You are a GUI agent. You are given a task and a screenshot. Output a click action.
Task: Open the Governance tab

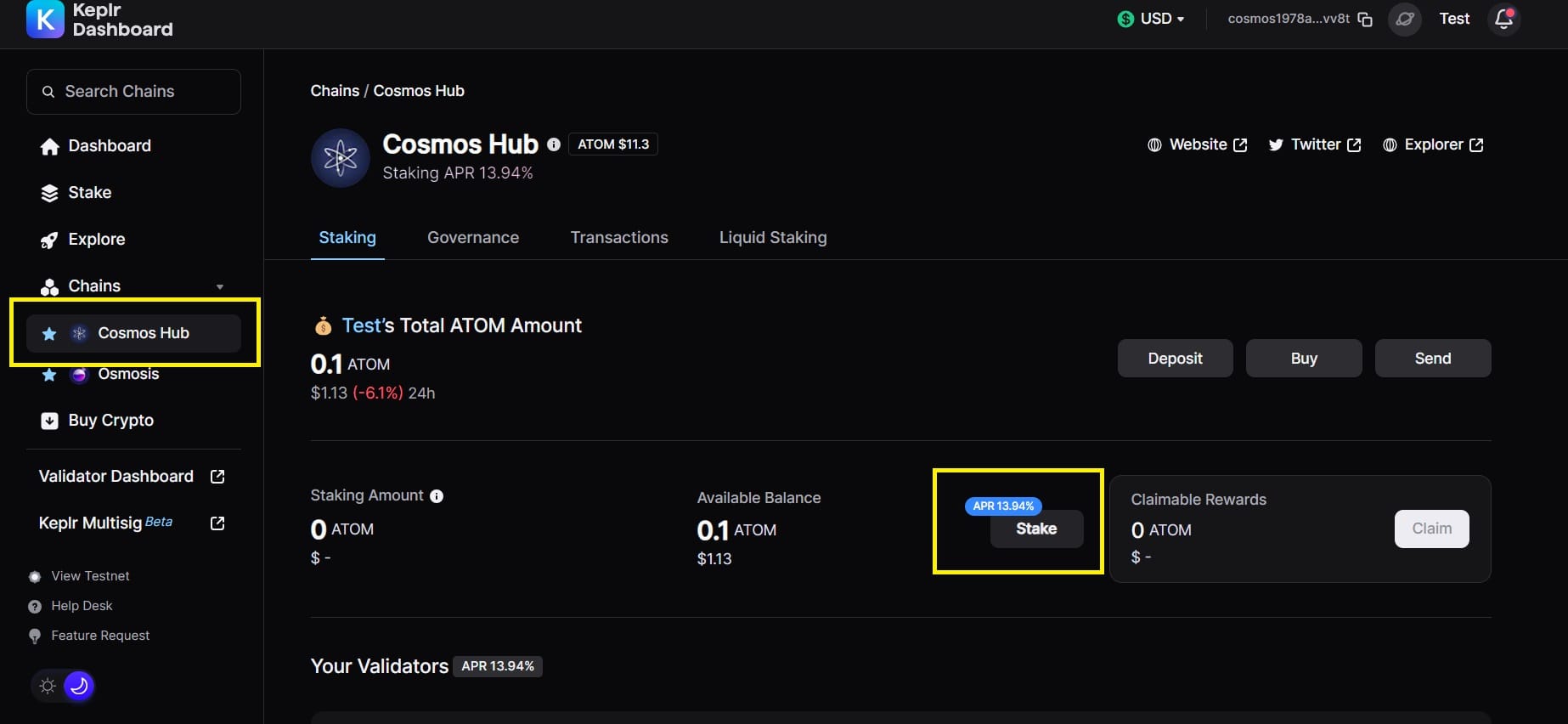point(473,238)
